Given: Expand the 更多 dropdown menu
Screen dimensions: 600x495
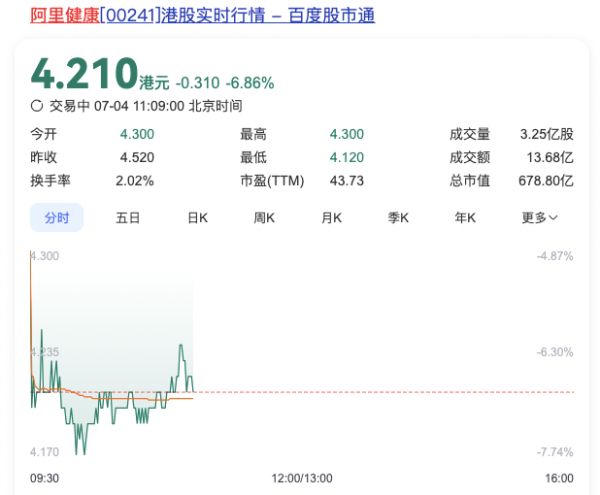Looking at the screenshot, I should (x=539, y=217).
